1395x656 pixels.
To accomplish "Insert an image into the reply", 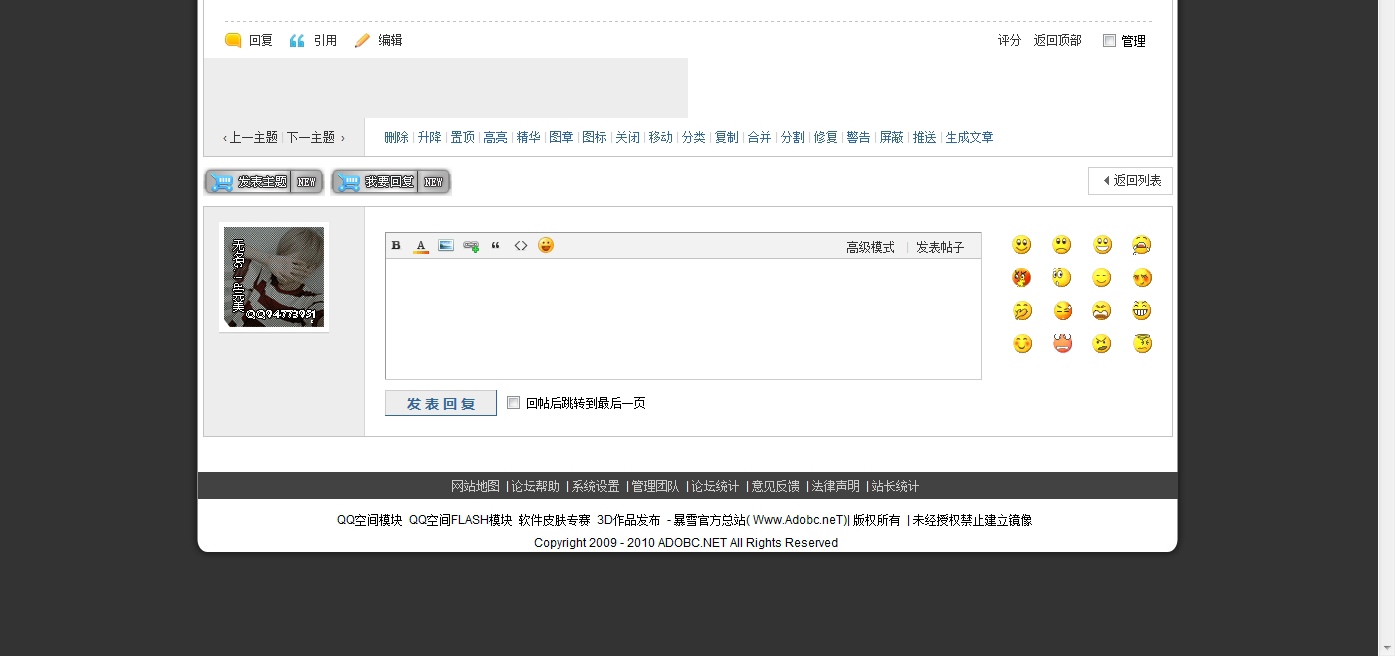I will [x=446, y=245].
